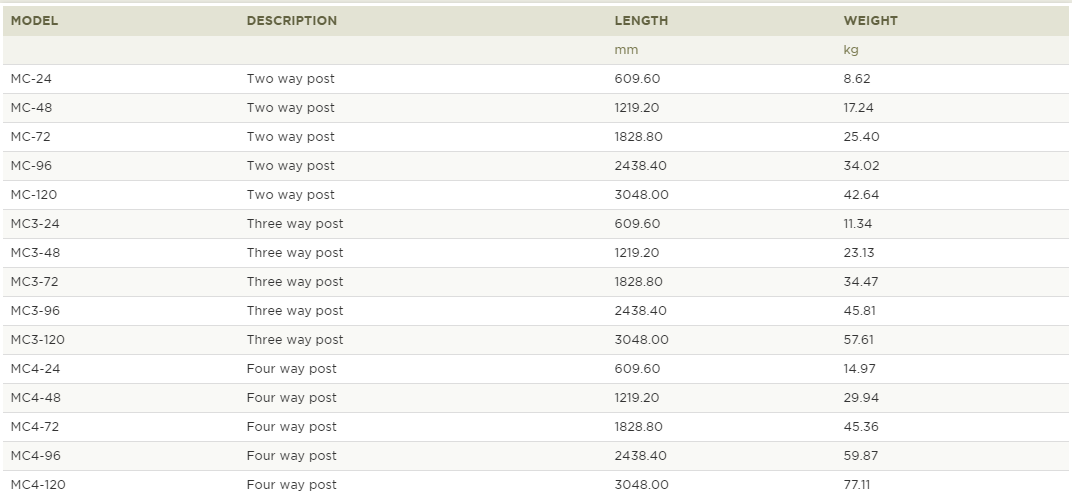Select the 8.62 weight value
This screenshot has width=1072, height=499.
857,79
